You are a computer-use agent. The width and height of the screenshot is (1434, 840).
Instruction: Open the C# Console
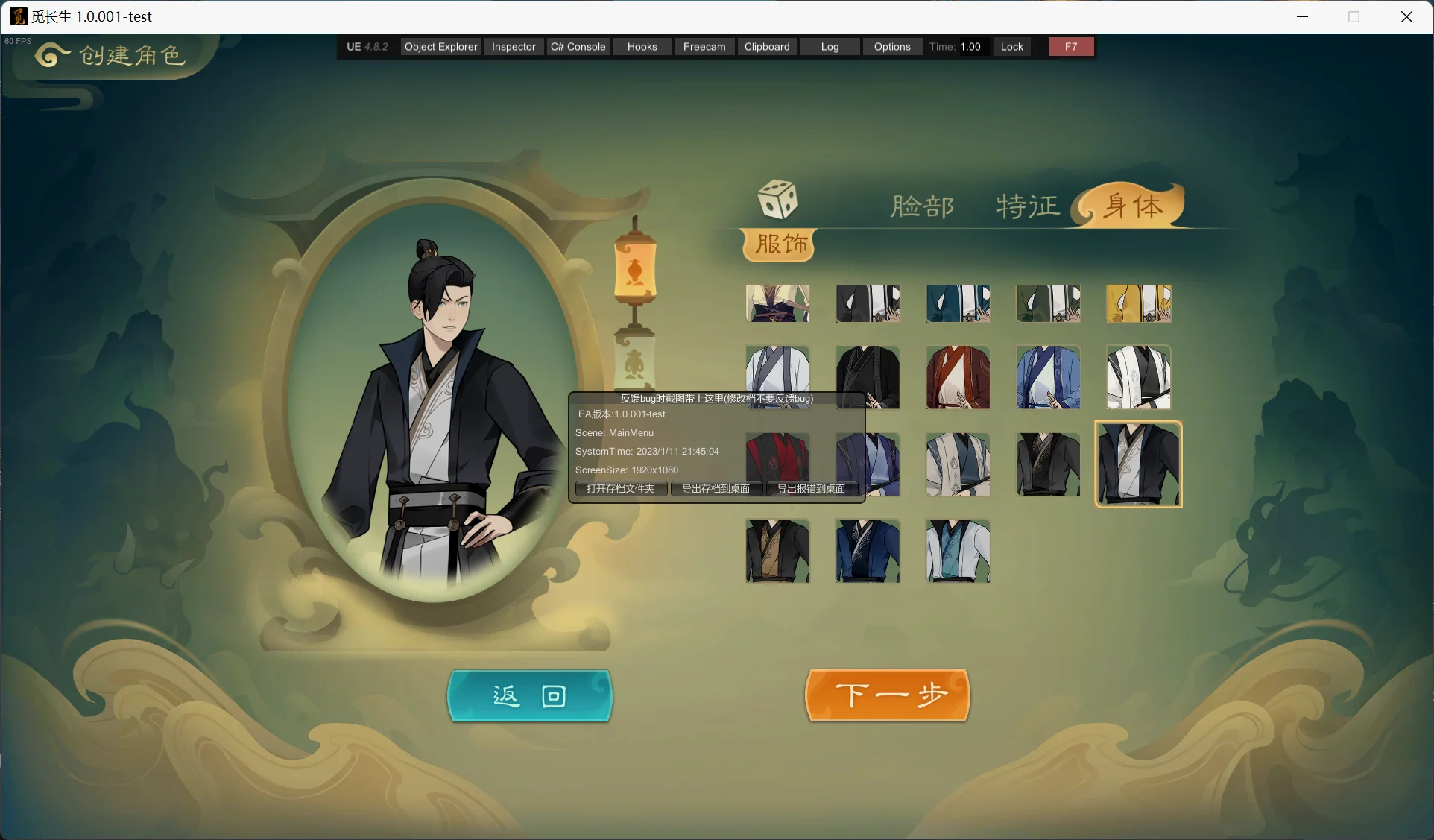pyautogui.click(x=578, y=46)
